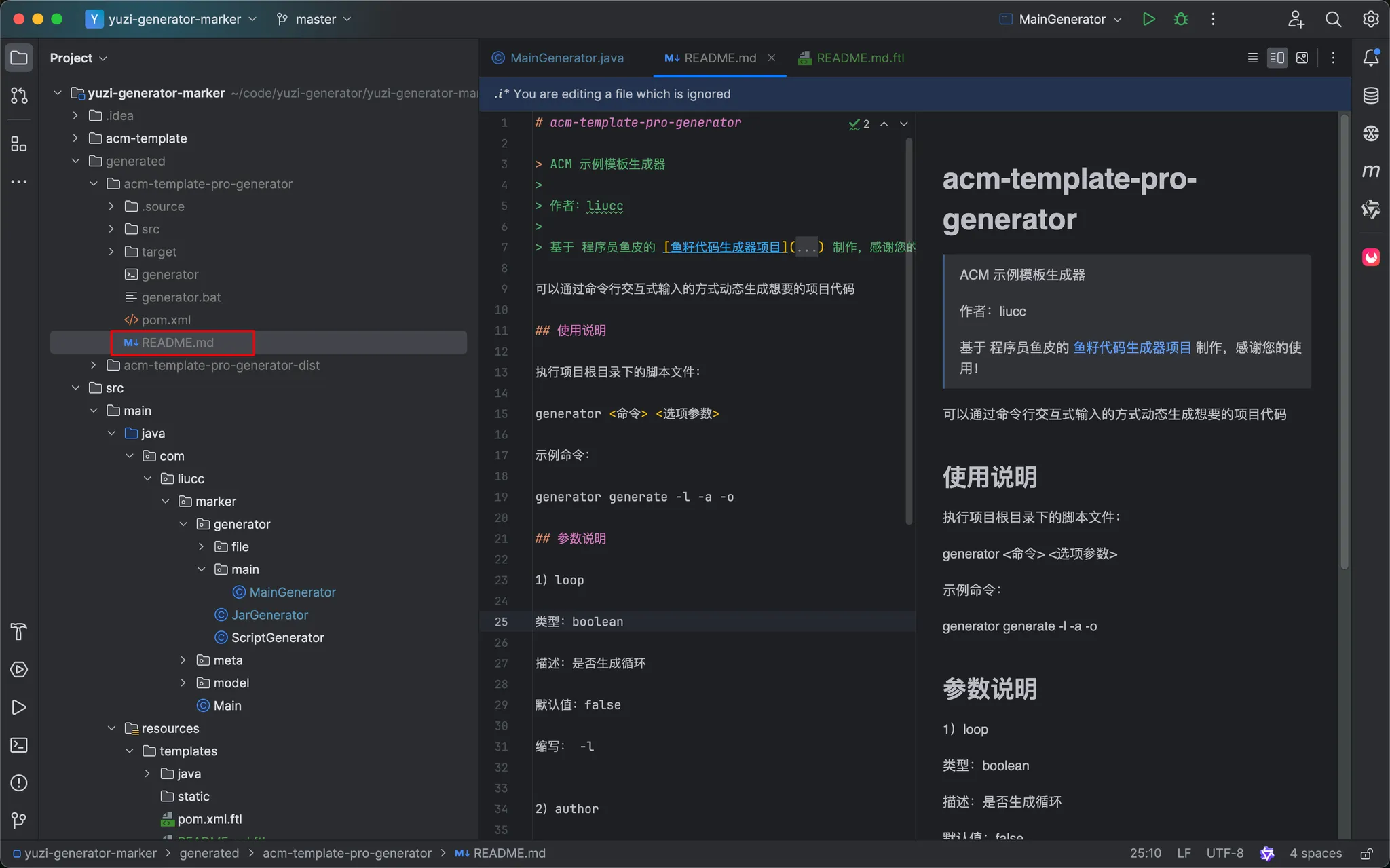Click the Debug bug icon

click(x=1181, y=19)
